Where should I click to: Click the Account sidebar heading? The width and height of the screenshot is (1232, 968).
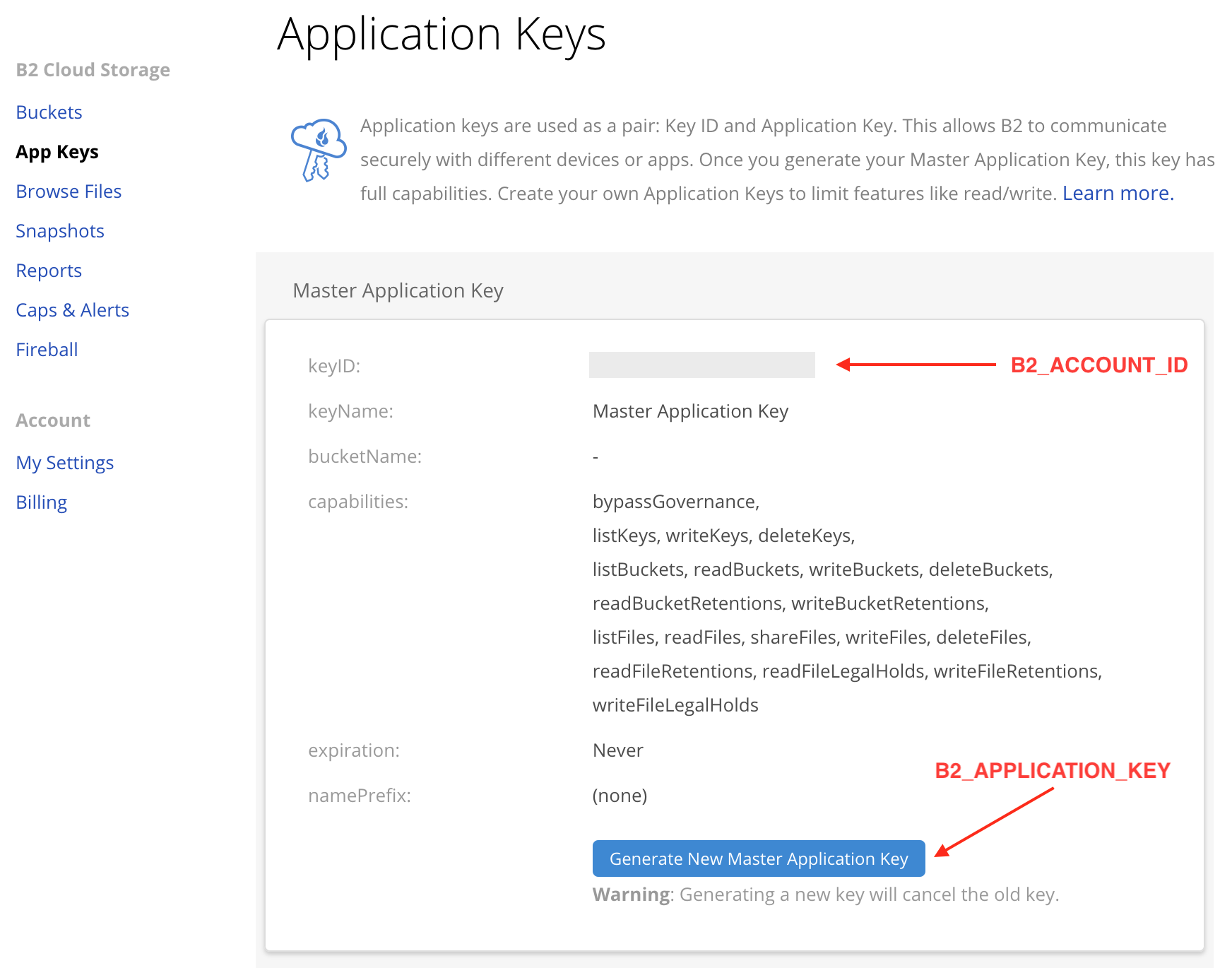[53, 420]
